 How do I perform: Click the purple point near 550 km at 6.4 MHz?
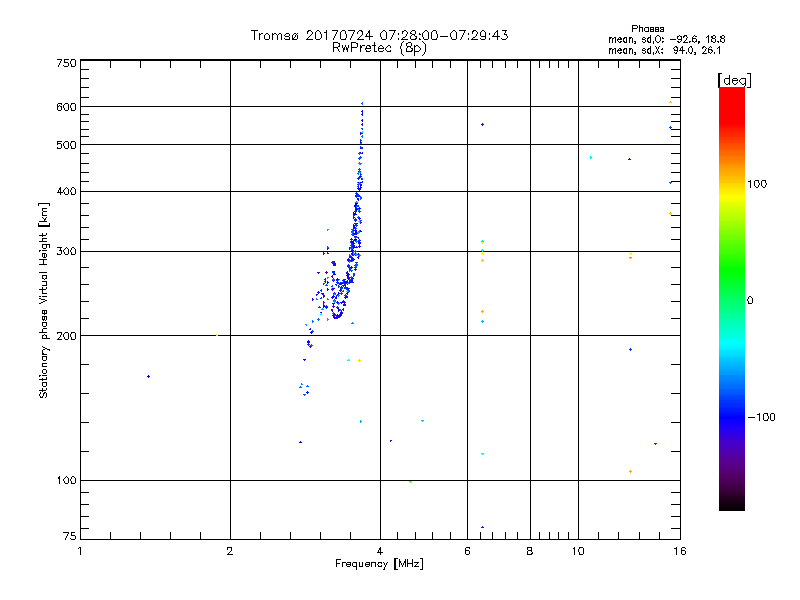coord(482,124)
